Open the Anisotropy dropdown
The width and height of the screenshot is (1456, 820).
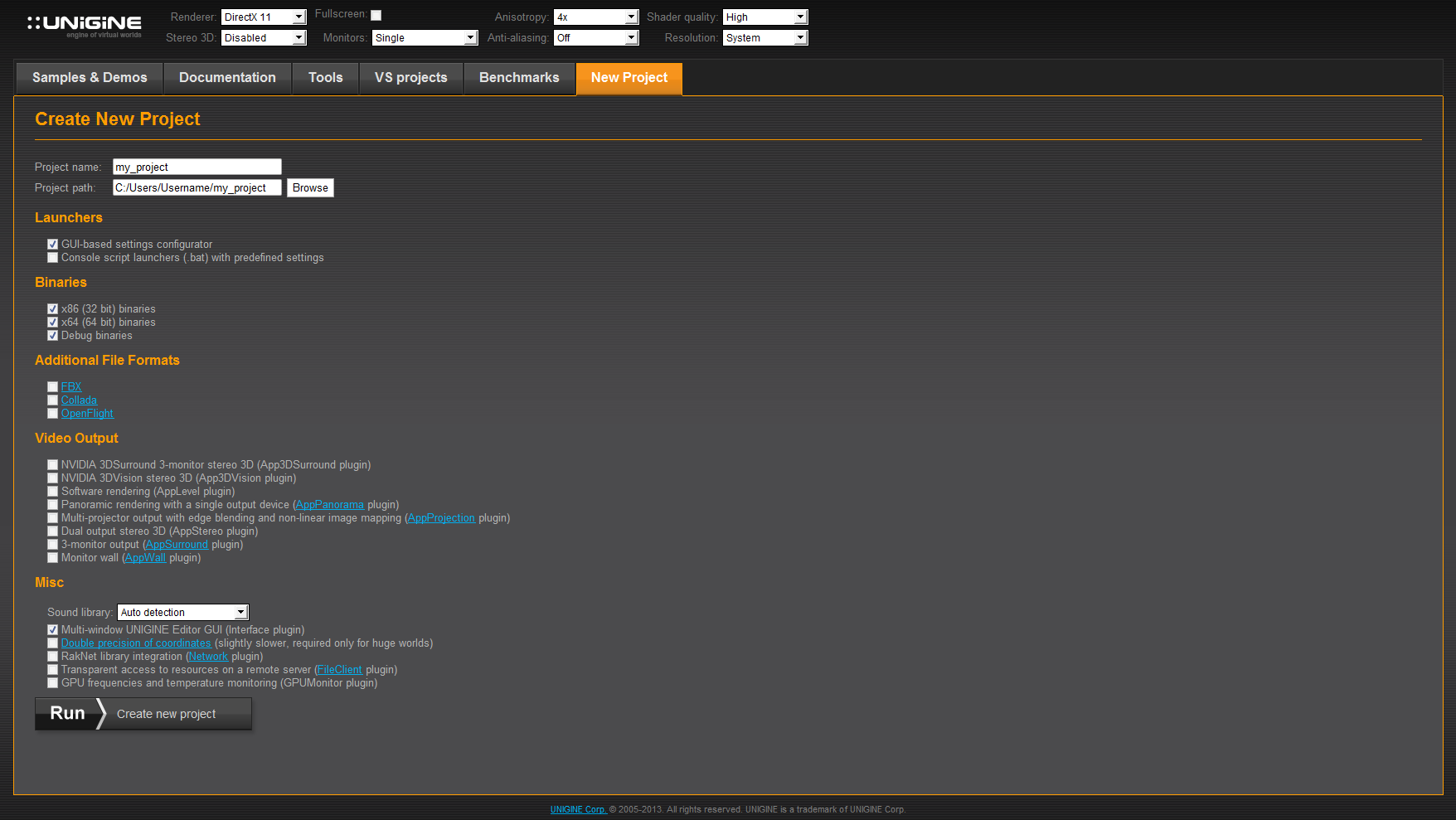596,17
